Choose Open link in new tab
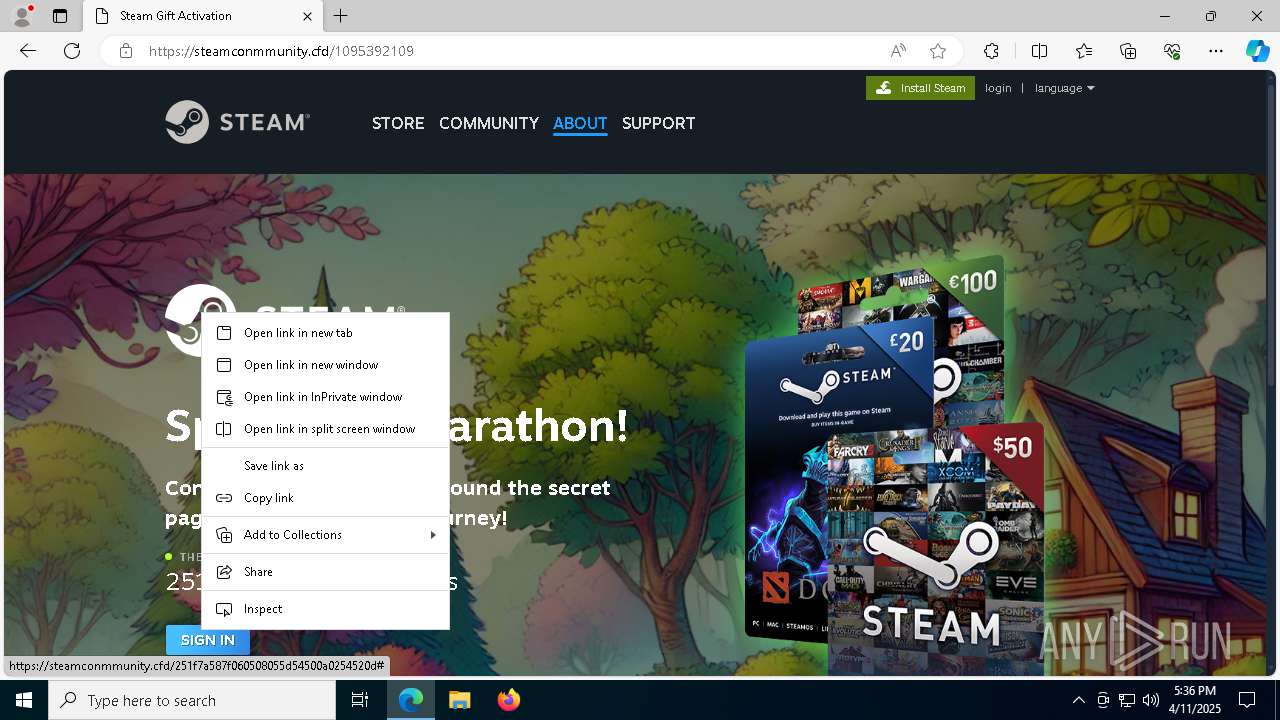Image resolution: width=1280 pixels, height=720 pixels. tap(325, 333)
